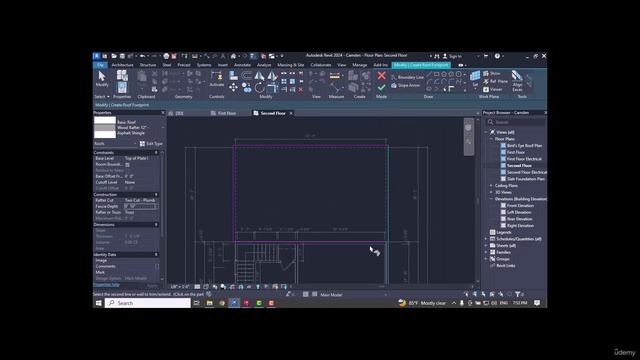The image size is (640, 360).
Task: Collapse the Floor Plans tree node
Action: point(491,139)
